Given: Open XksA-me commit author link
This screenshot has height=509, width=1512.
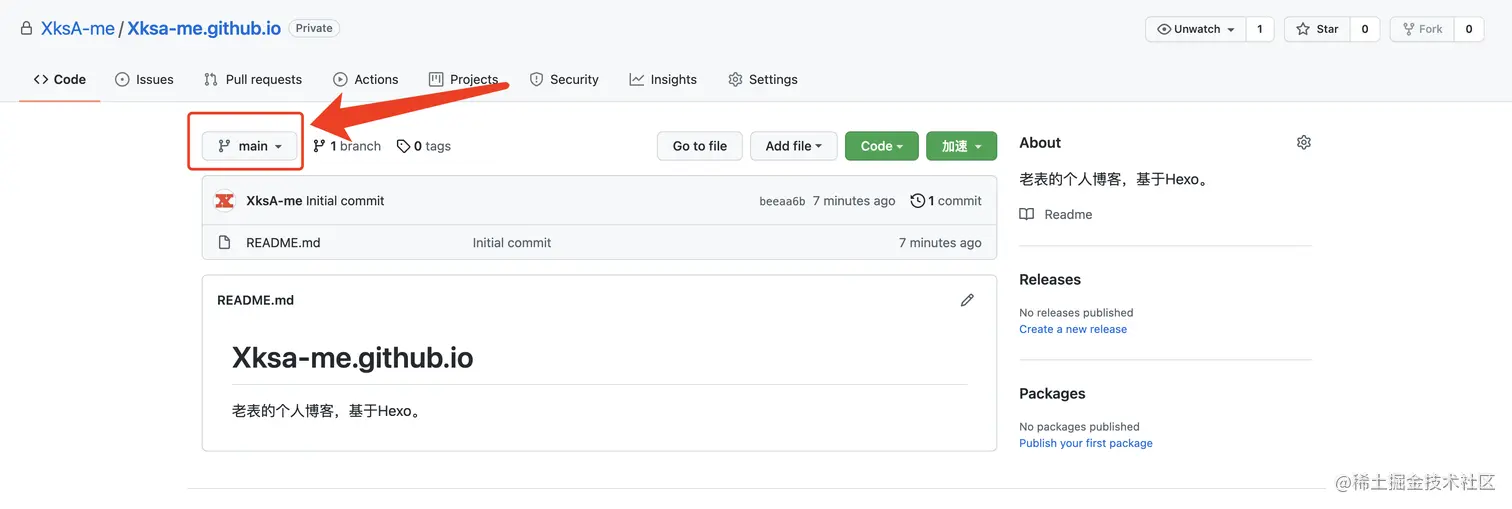Looking at the screenshot, I should [274, 201].
